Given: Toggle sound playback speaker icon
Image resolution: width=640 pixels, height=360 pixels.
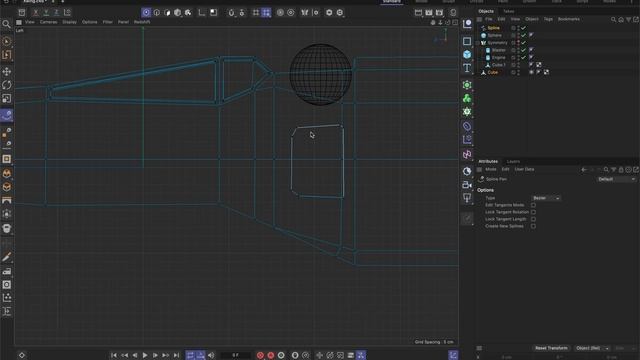Looking at the screenshot, I should pyautogui.click(x=211, y=355).
